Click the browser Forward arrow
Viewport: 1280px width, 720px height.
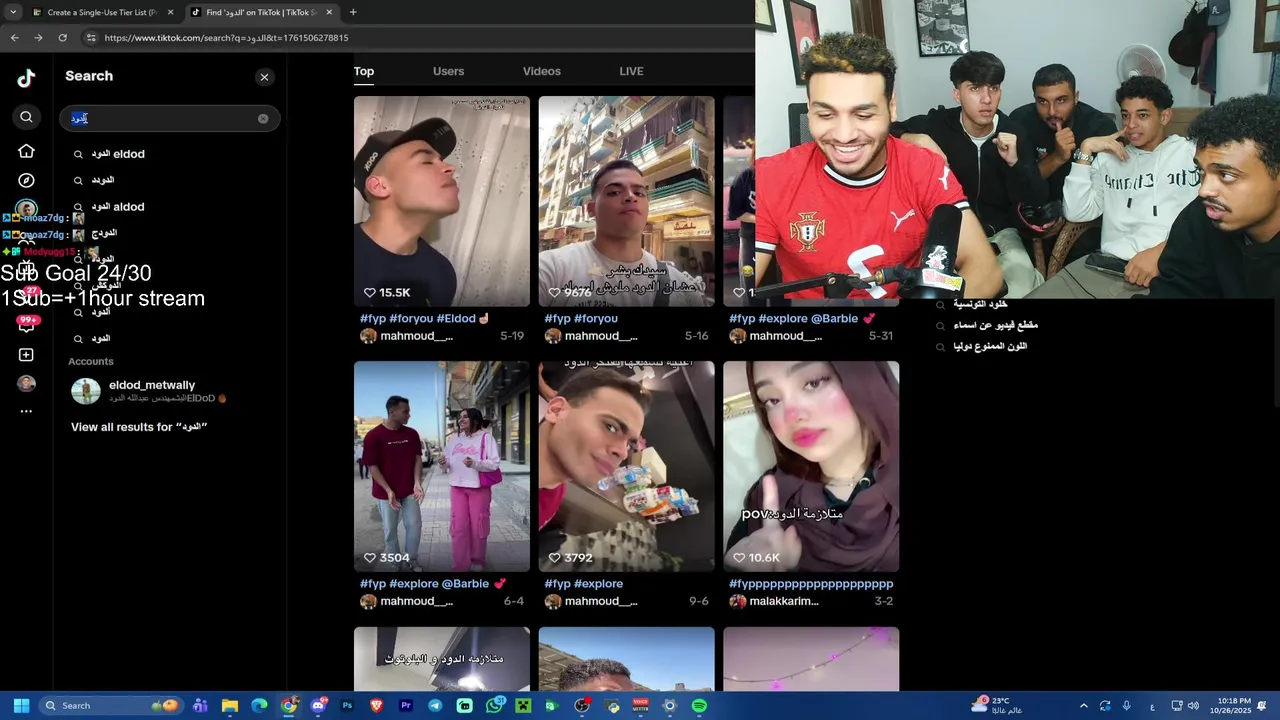point(38,38)
